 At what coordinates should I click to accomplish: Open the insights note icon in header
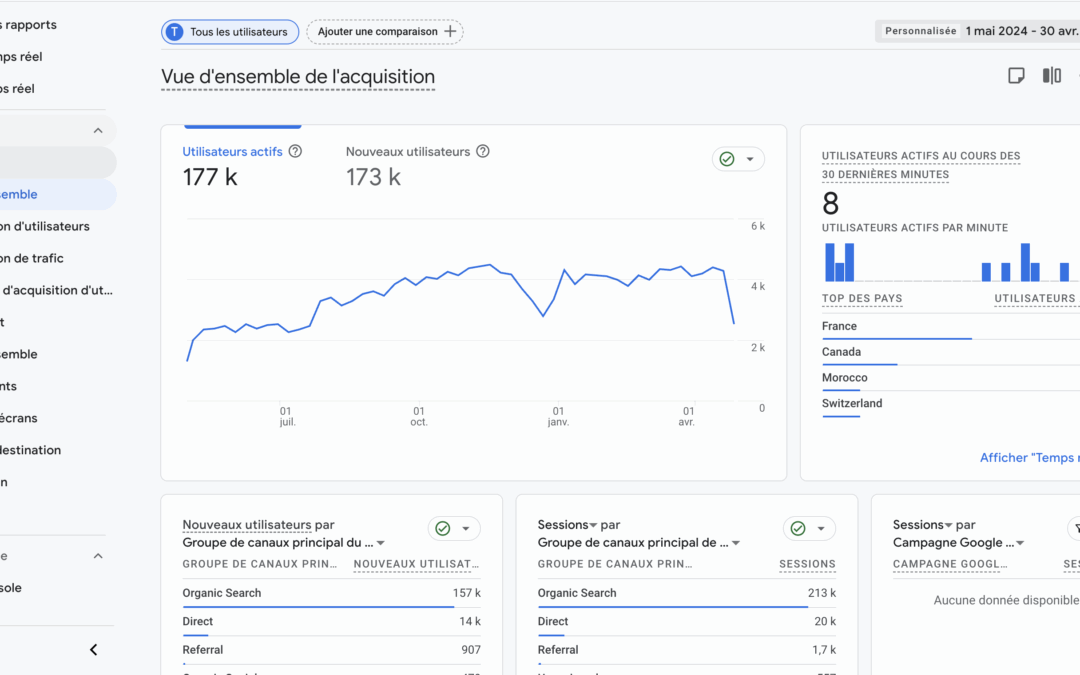click(1016, 76)
